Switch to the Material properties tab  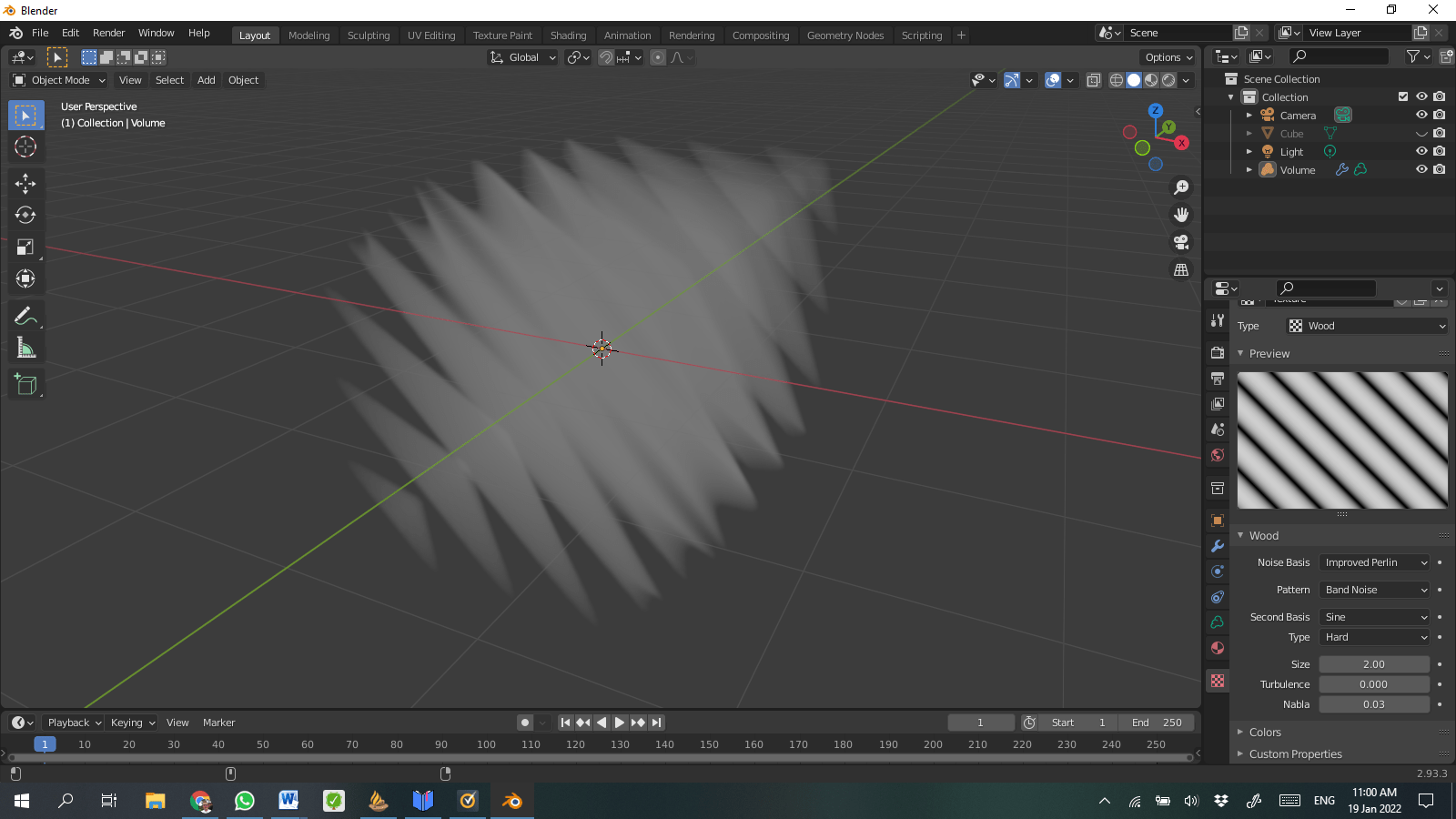1217,648
